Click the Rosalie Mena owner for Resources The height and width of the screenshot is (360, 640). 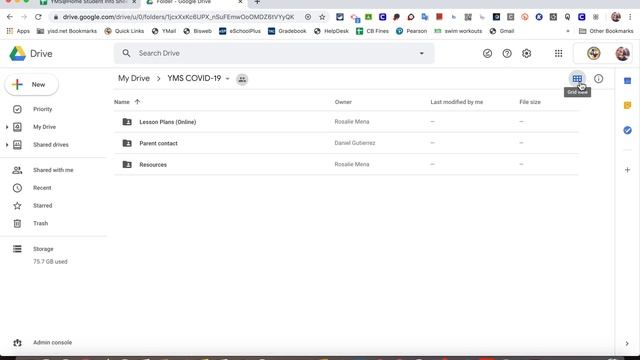[x=352, y=164]
